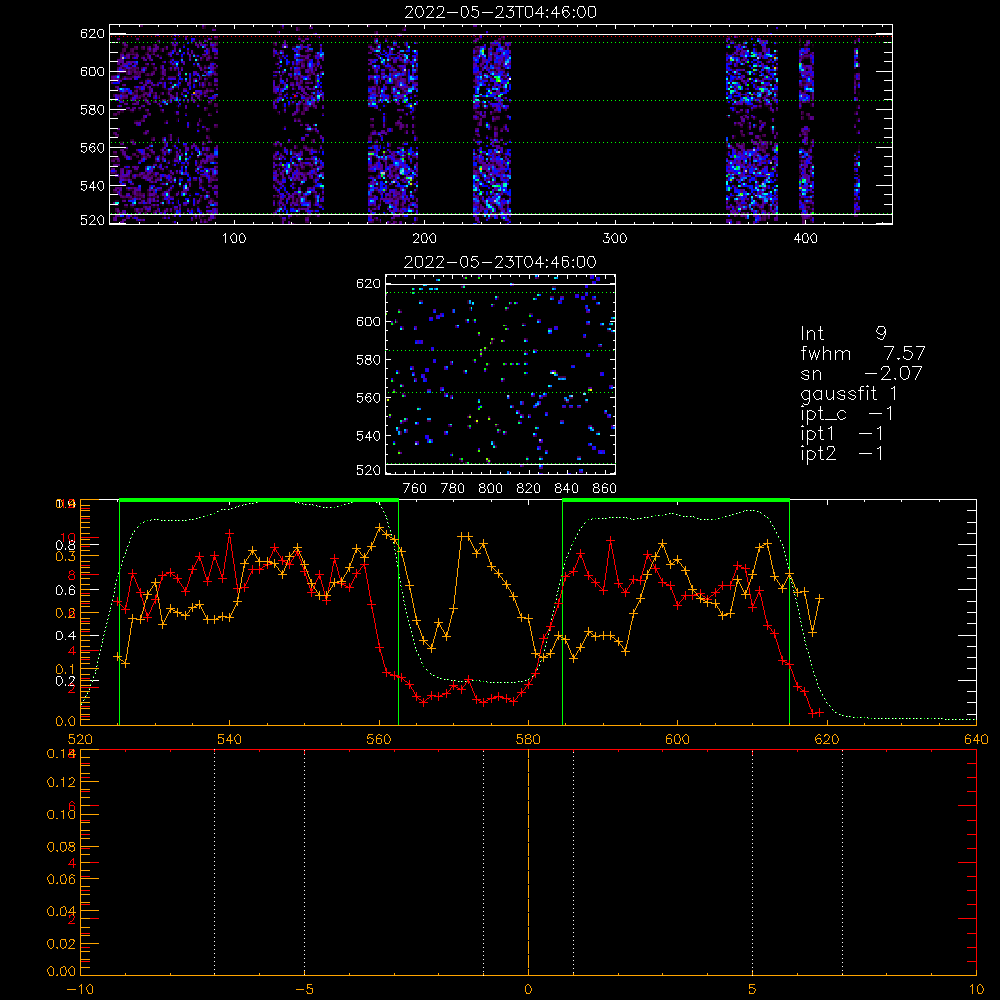The height and width of the screenshot is (1000, 1000).
Task: Click the orange vertical line at zero in bottom plot
Action: [528, 861]
